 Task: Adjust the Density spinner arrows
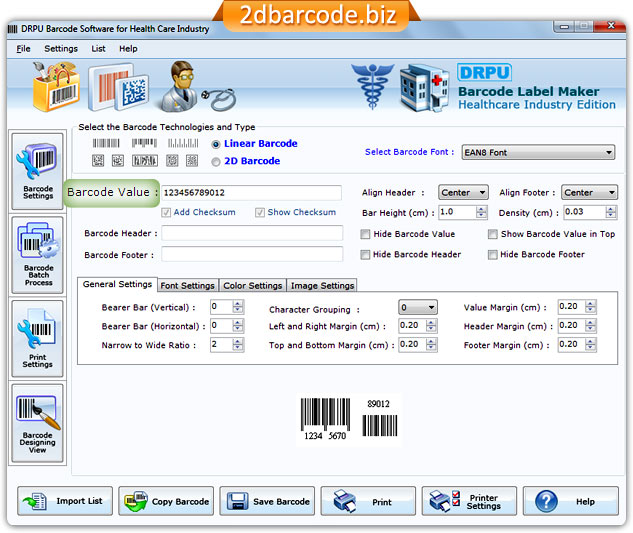[x=611, y=212]
